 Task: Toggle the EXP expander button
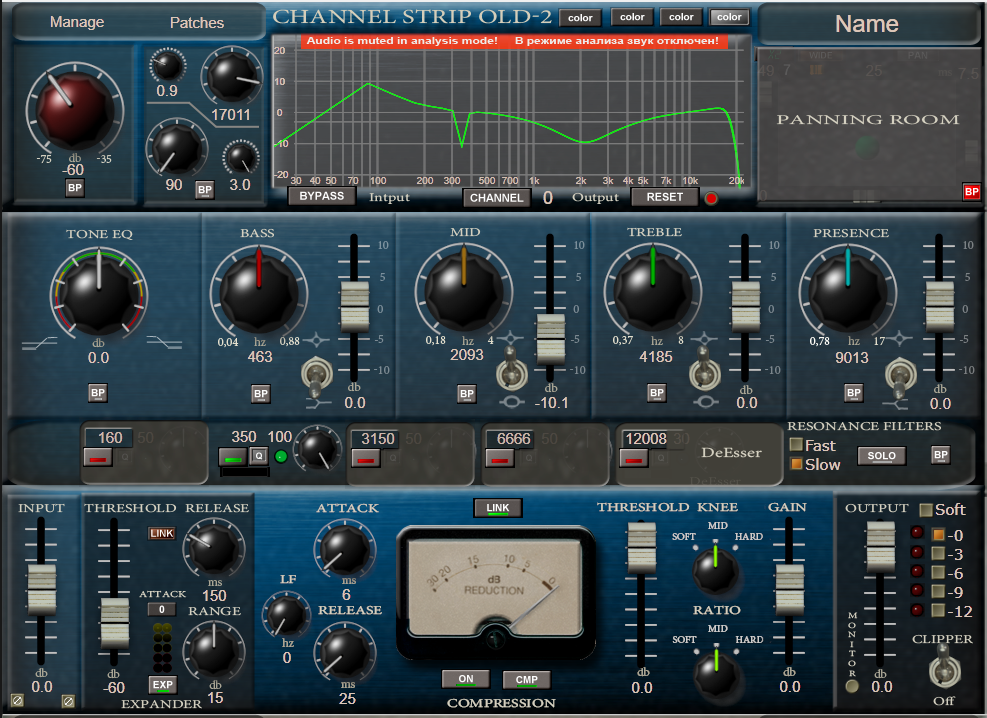pyautogui.click(x=162, y=685)
